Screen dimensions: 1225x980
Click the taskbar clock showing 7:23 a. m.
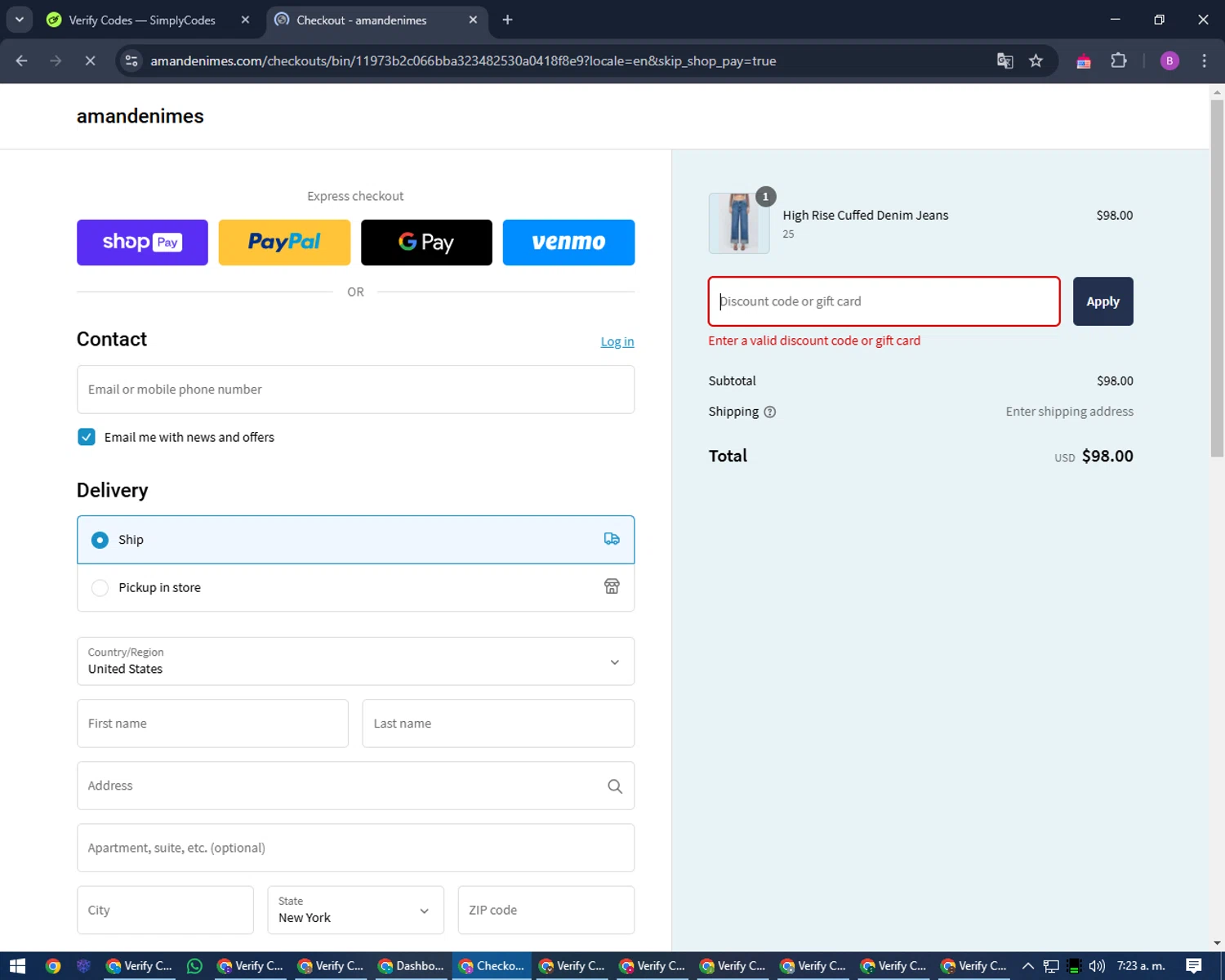1141,966
